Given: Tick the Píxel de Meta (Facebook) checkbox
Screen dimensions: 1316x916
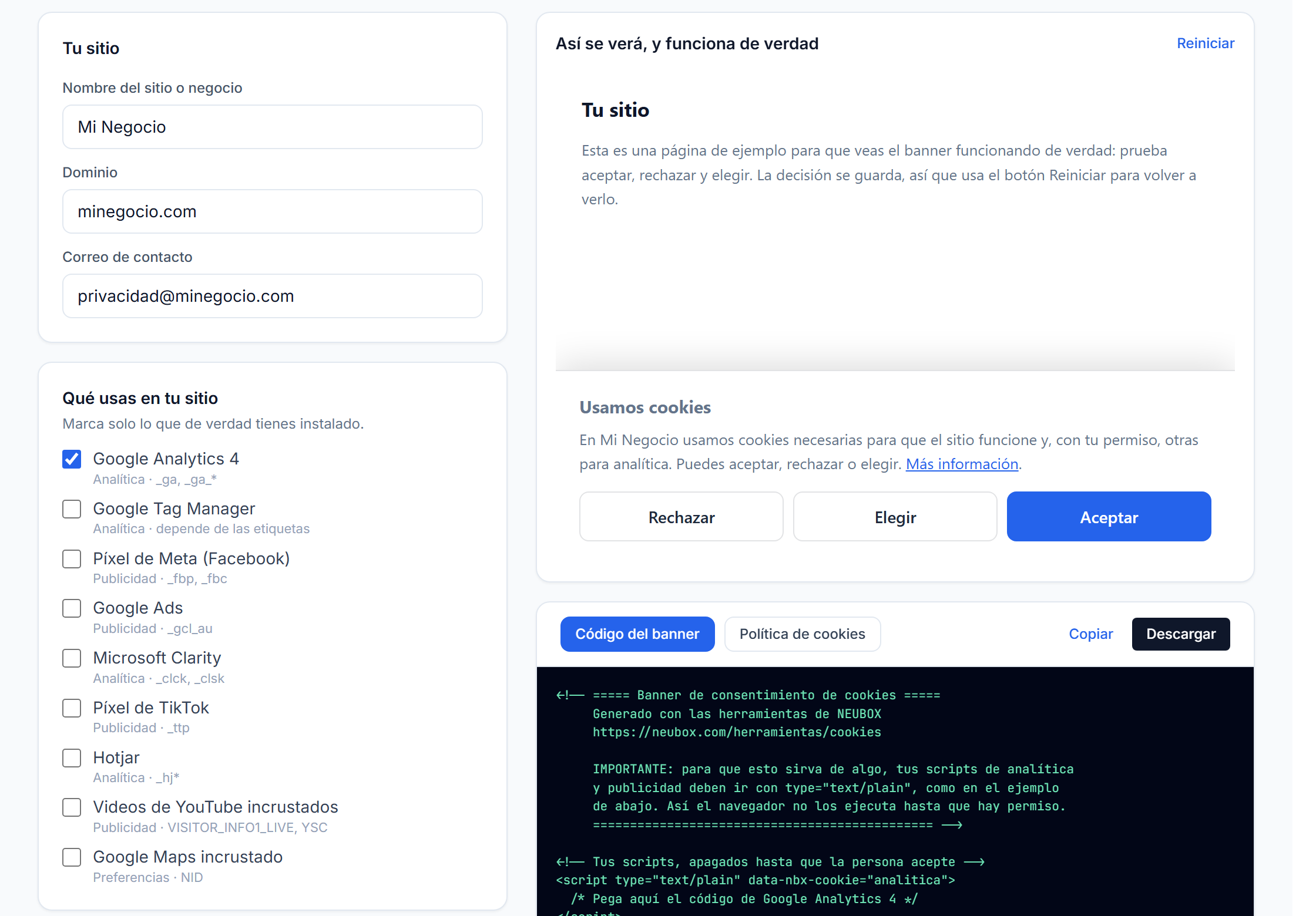Looking at the screenshot, I should (x=72, y=559).
